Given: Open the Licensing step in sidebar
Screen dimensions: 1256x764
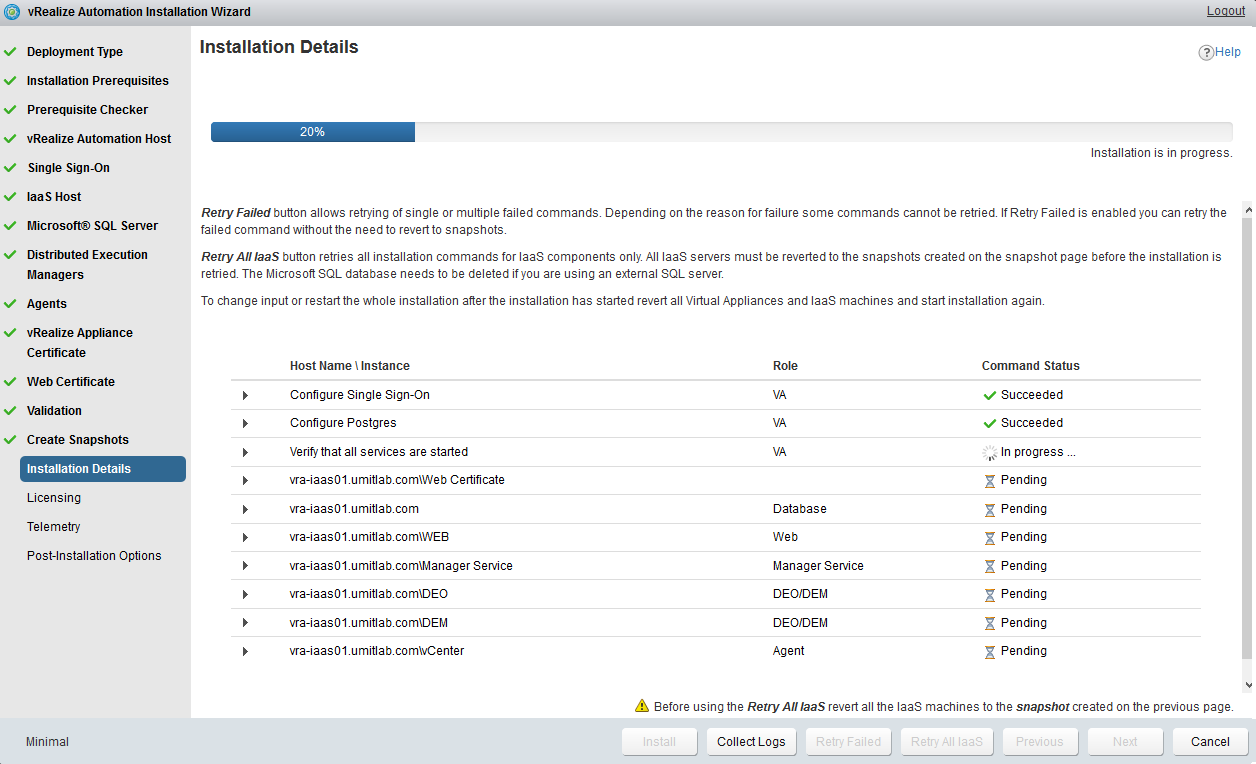Looking at the screenshot, I should tap(54, 498).
